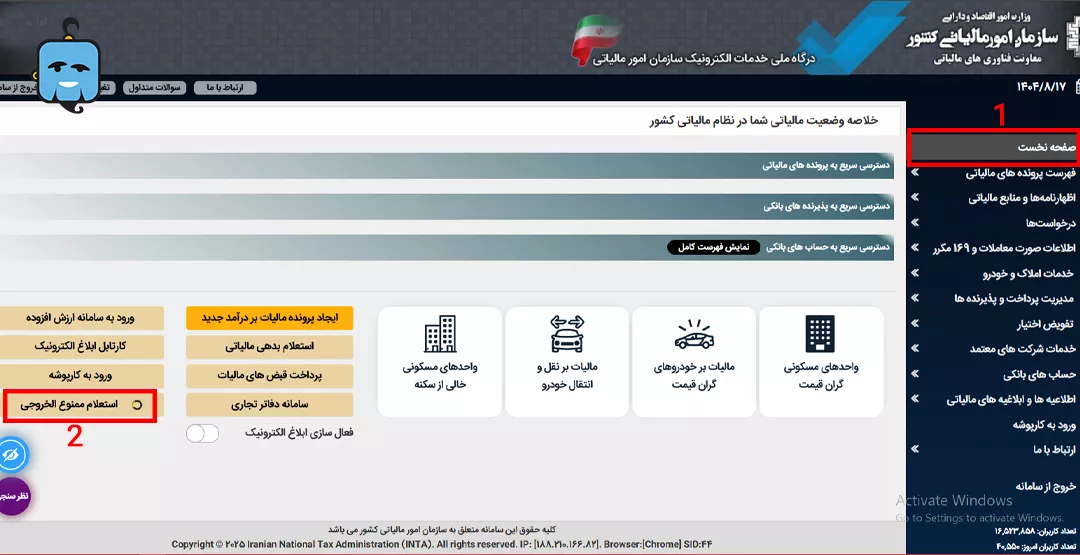Select the vehicle transfer tax car icon
Image resolution: width=1080 pixels, height=555 pixels.
pos(567,333)
